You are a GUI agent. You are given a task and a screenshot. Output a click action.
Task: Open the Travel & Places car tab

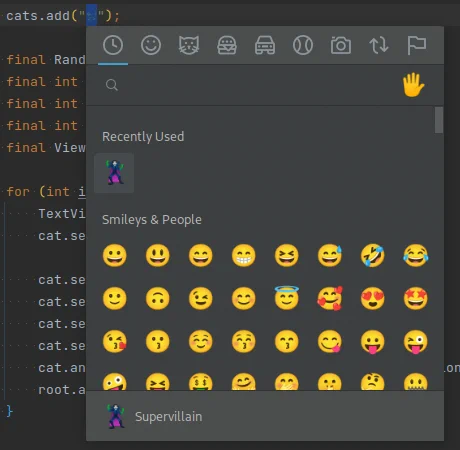coord(265,45)
